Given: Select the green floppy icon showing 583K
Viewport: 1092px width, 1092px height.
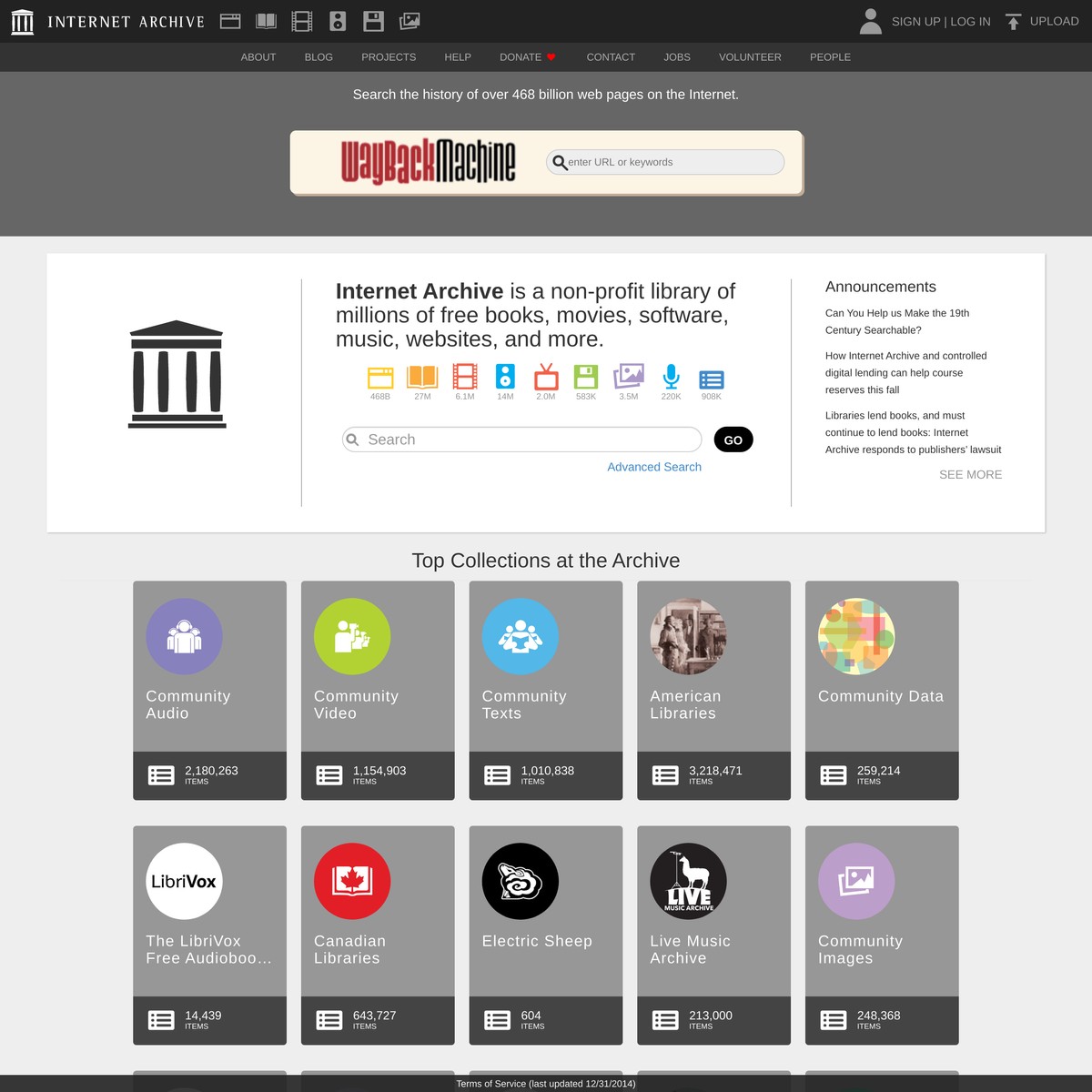Looking at the screenshot, I should [586, 378].
